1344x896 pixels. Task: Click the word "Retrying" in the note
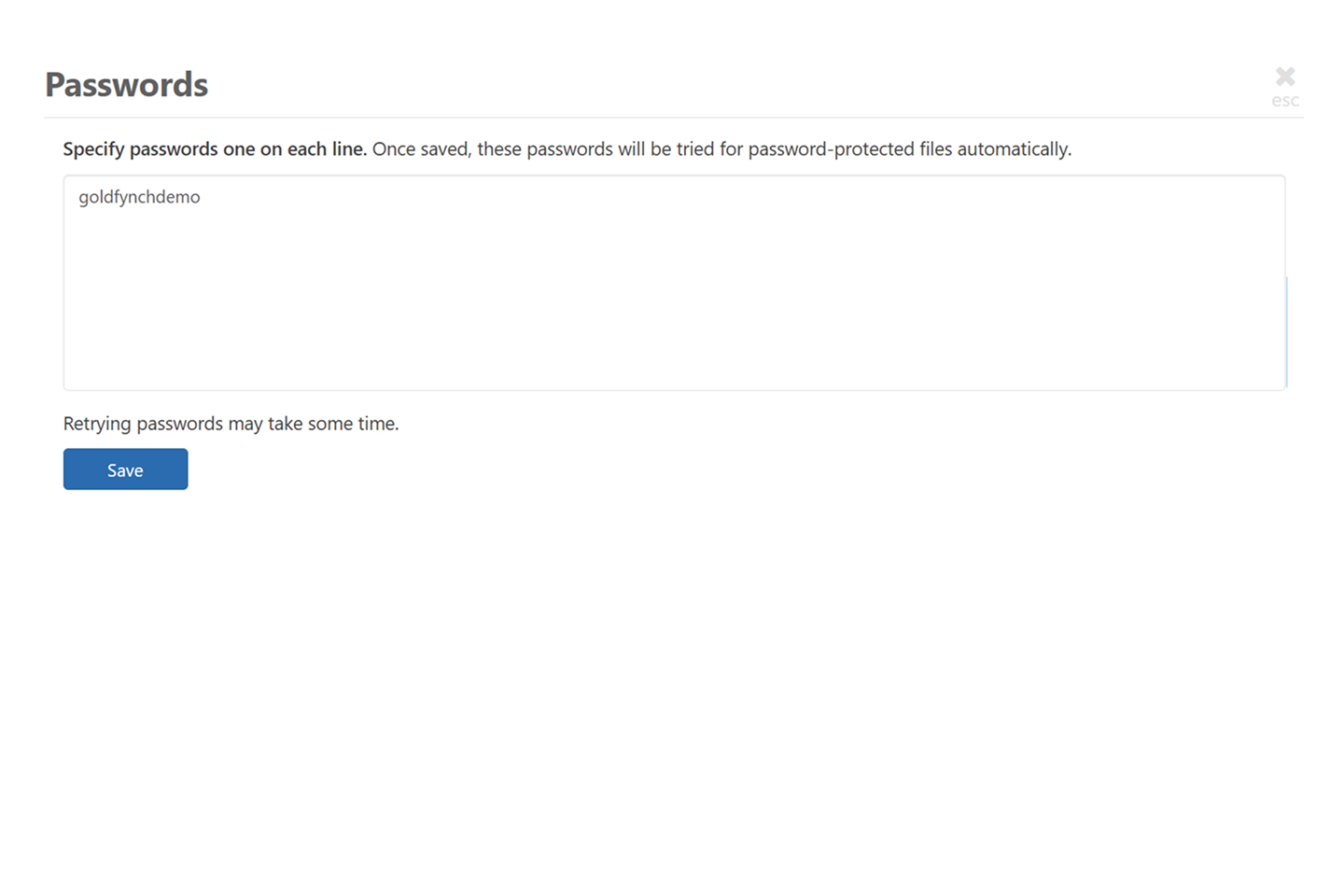[x=97, y=424]
